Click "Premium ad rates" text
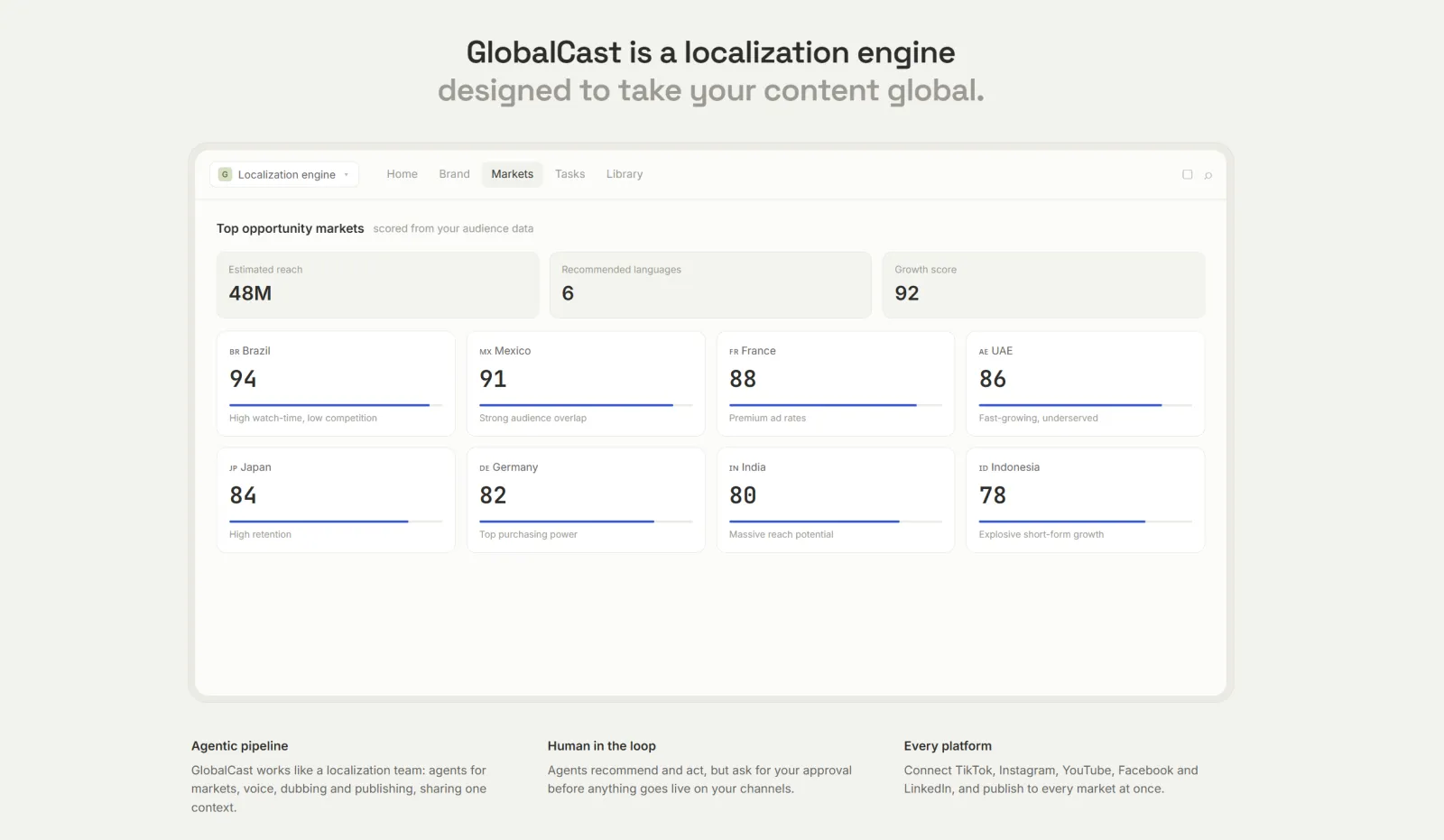The width and height of the screenshot is (1444, 840). pyautogui.click(x=767, y=418)
